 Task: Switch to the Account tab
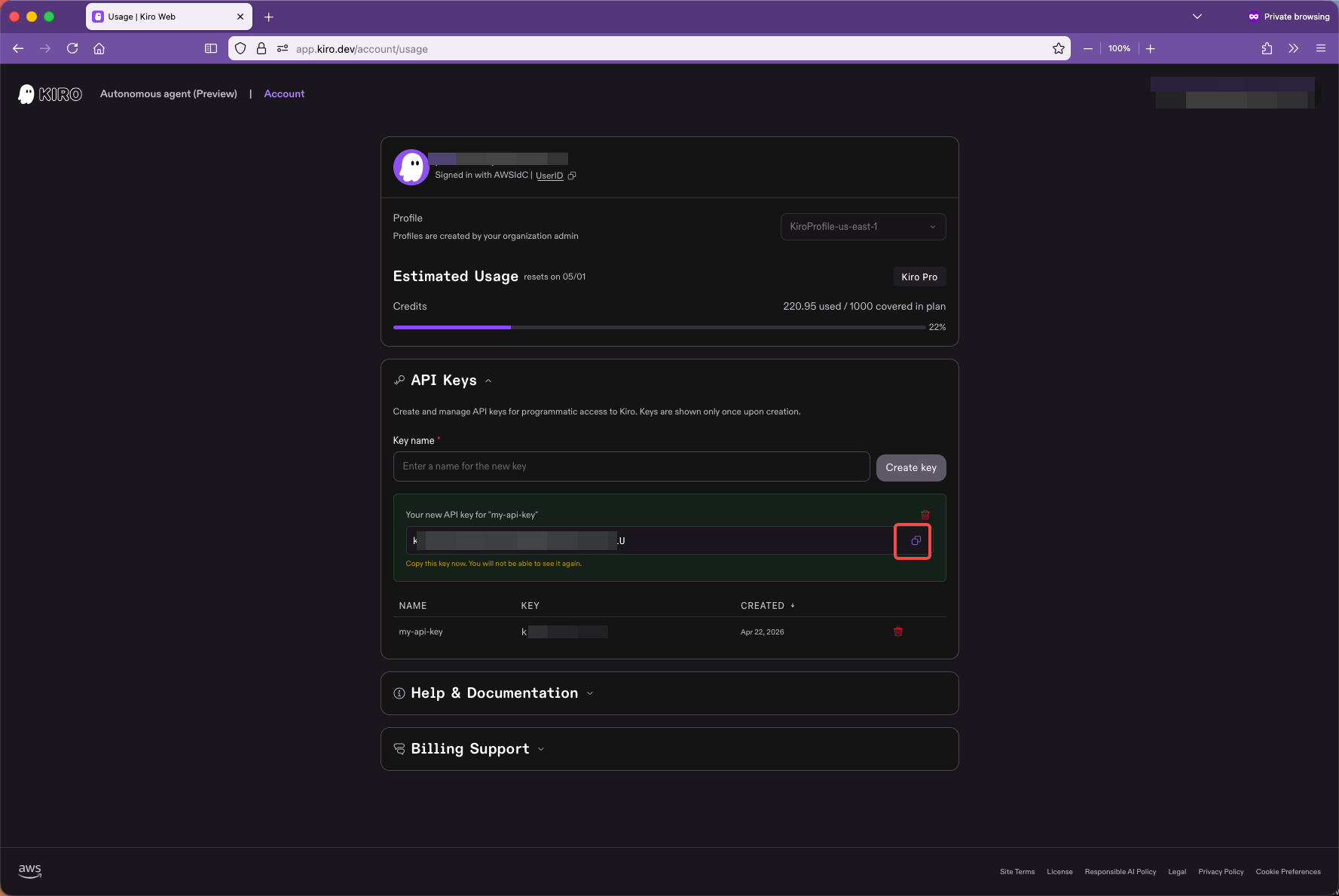[284, 94]
